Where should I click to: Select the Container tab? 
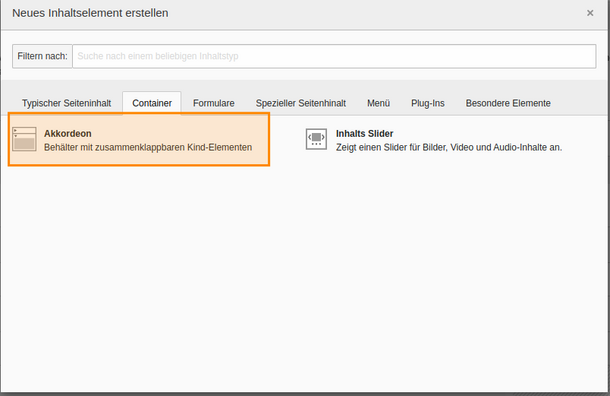pyautogui.click(x=152, y=103)
